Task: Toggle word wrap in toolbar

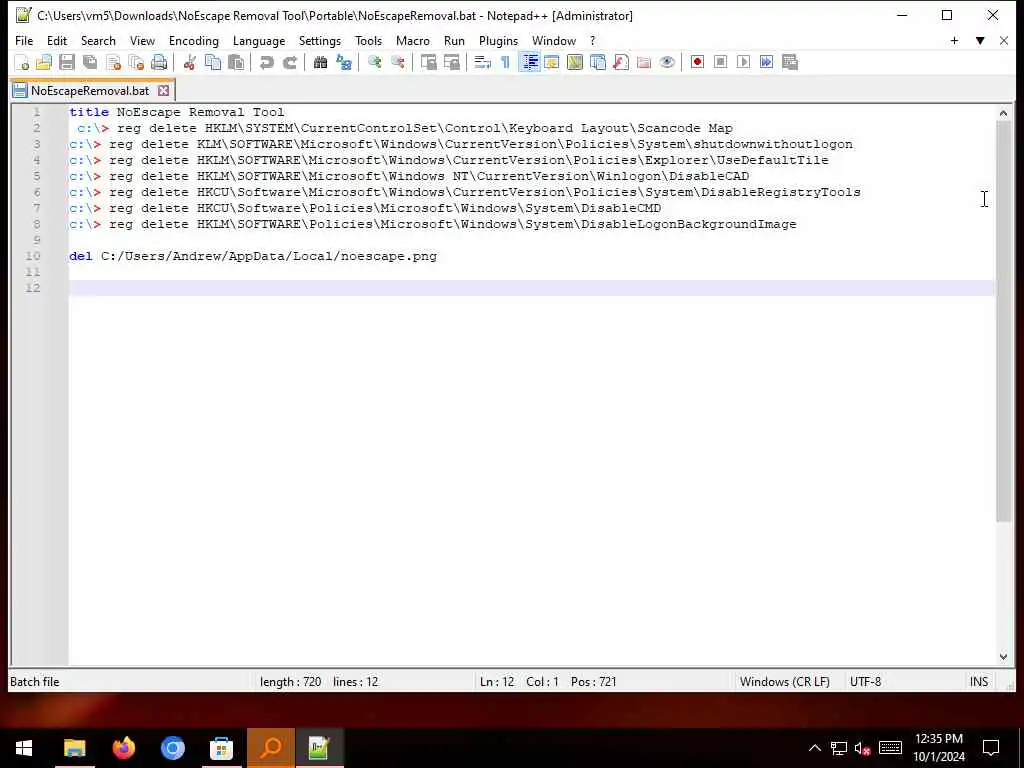Action: [x=482, y=62]
